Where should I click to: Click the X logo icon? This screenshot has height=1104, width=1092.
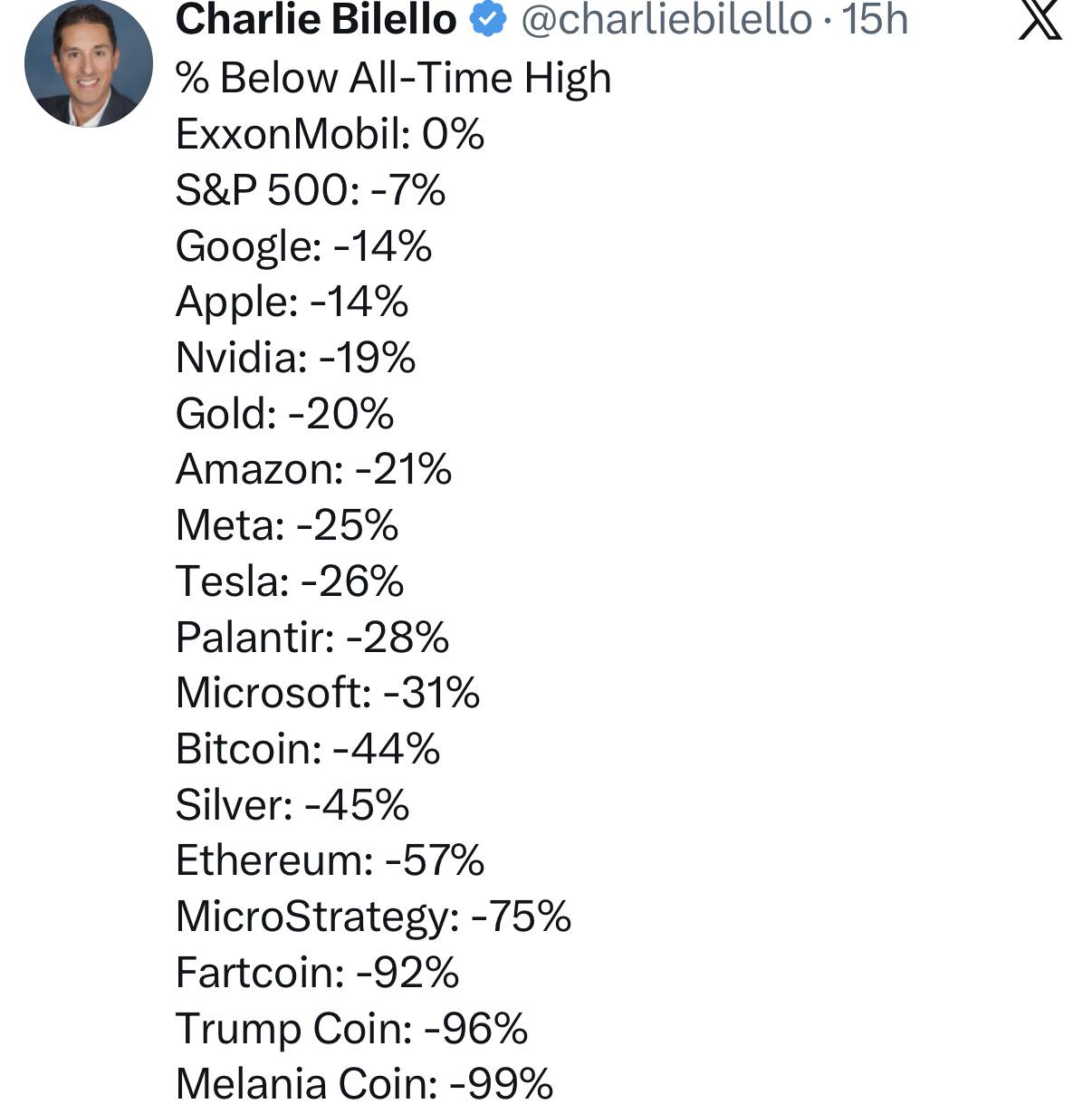point(1039,20)
